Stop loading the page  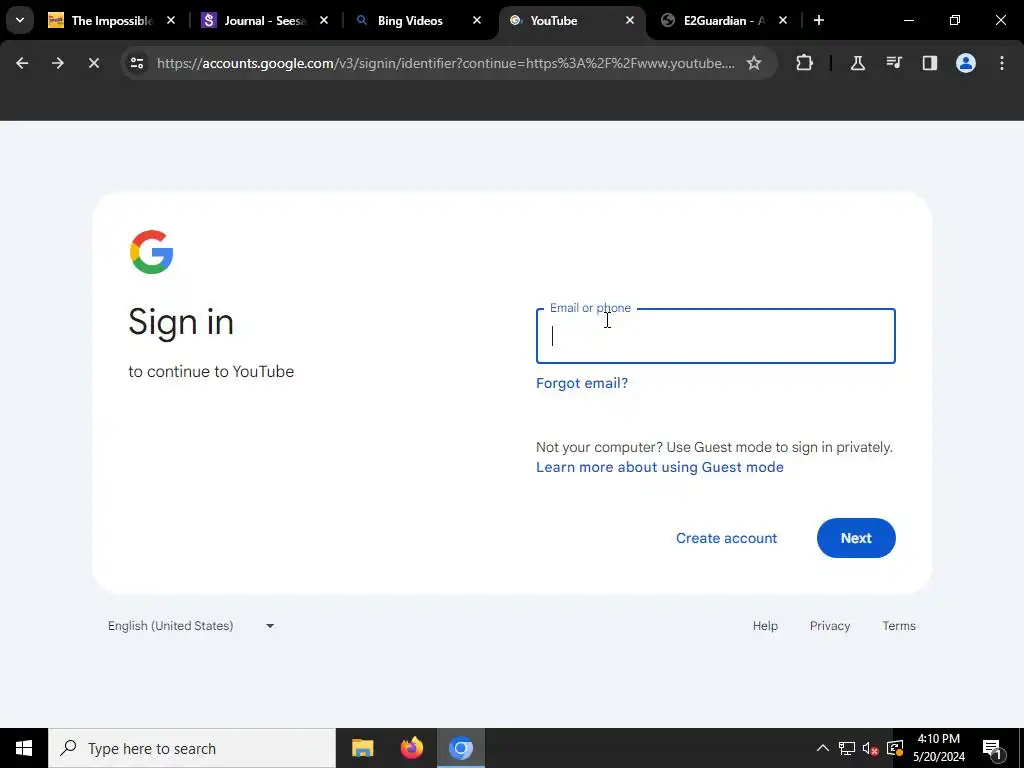(x=93, y=63)
